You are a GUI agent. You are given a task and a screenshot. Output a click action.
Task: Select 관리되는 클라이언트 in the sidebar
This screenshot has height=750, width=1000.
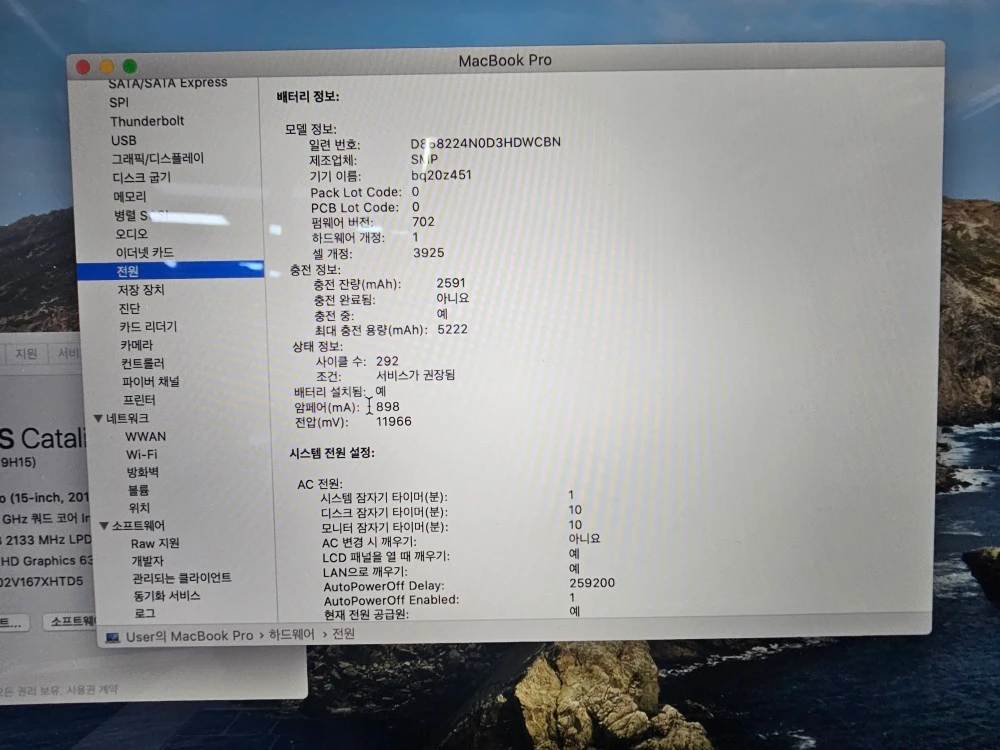tap(182, 578)
